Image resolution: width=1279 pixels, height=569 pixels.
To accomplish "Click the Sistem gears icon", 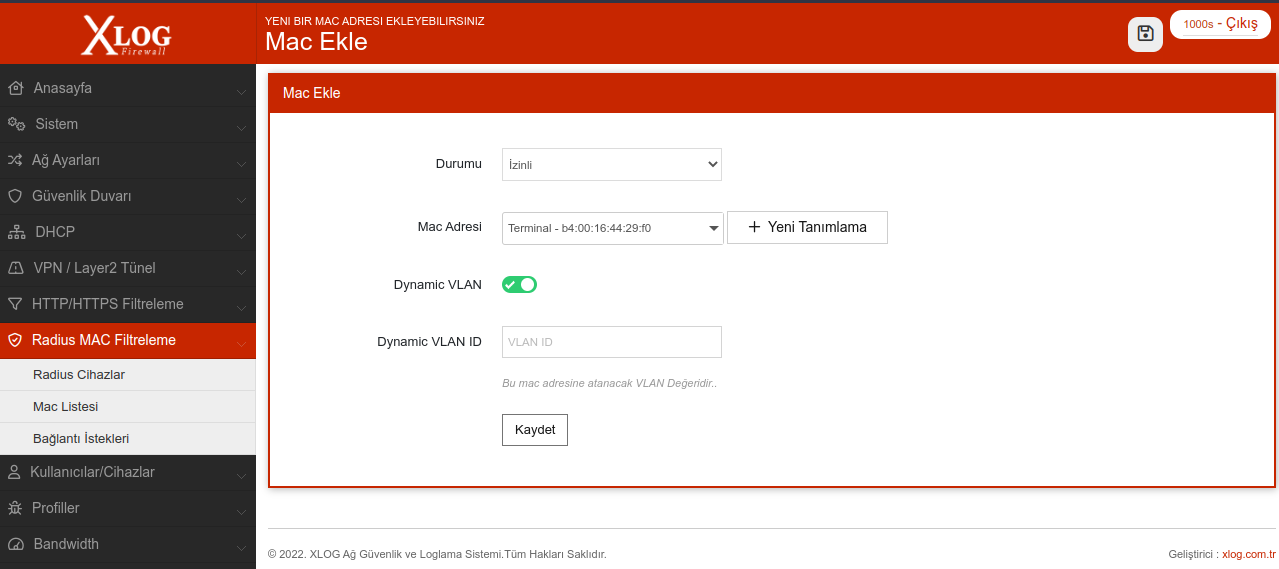I will pos(16,124).
